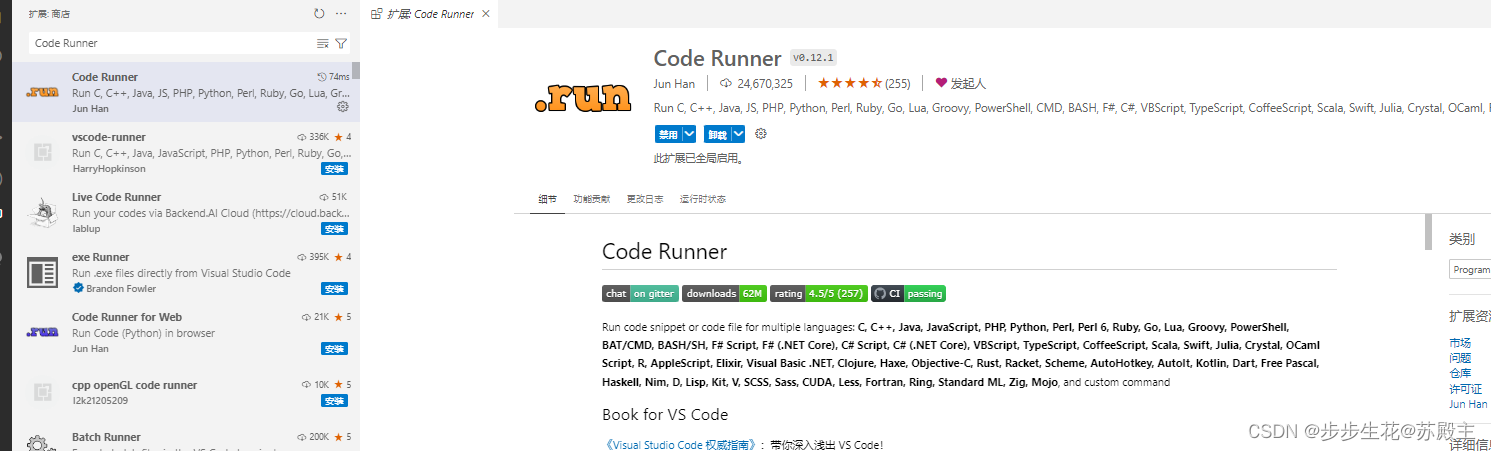This screenshot has height=451, width=1491.
Task: Install Live Code Runner extension
Action: point(334,229)
